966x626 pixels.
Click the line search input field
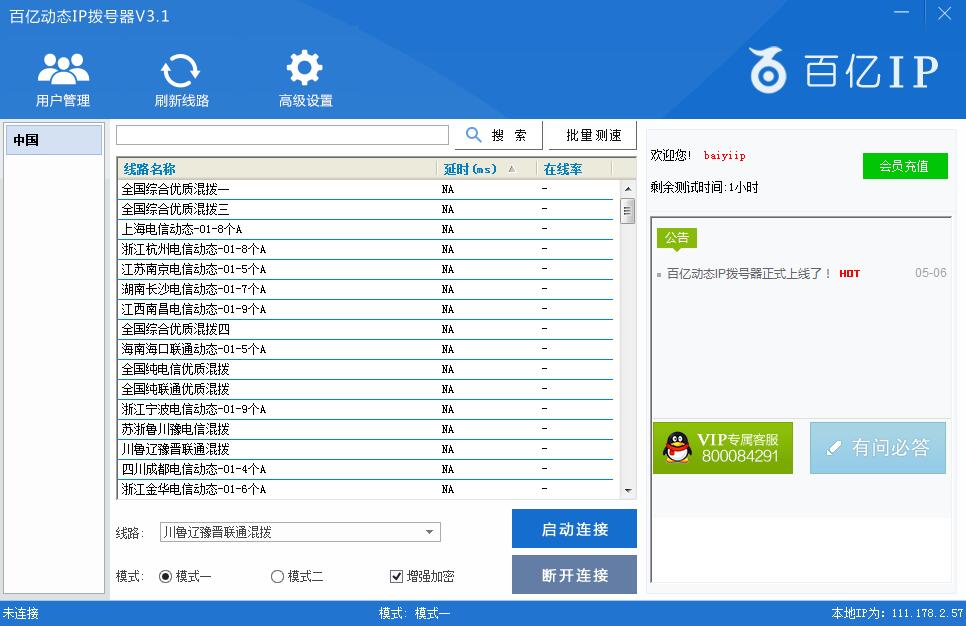coord(282,135)
